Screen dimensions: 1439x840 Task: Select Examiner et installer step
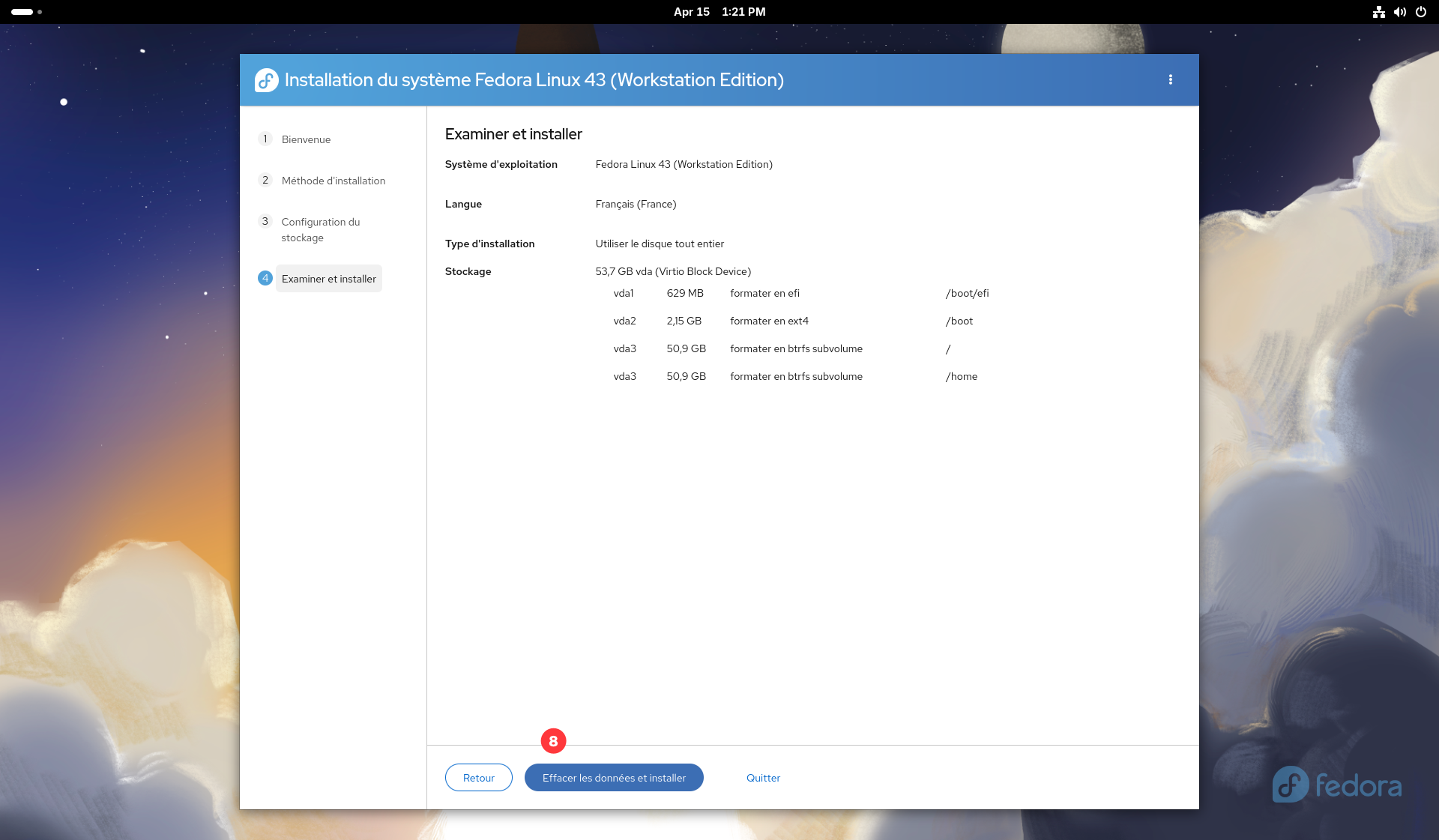328,279
